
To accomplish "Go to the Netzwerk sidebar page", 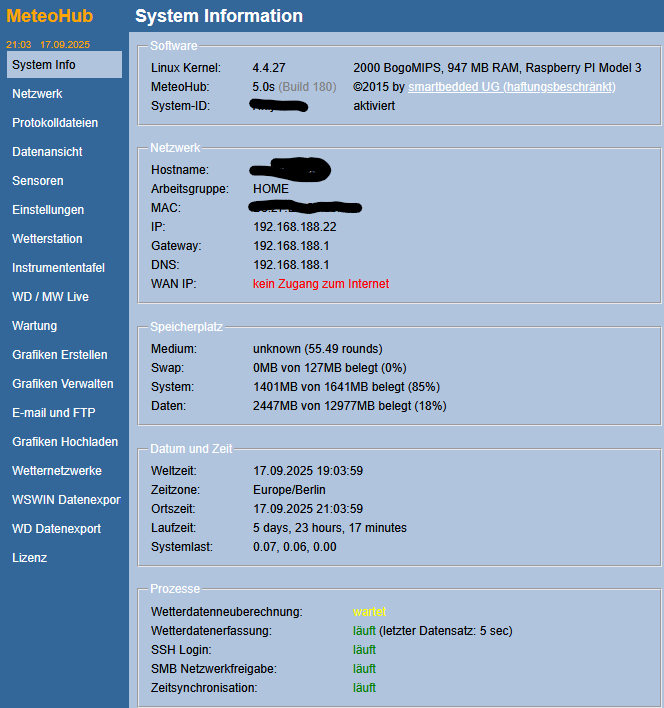I will click(x=37, y=94).
